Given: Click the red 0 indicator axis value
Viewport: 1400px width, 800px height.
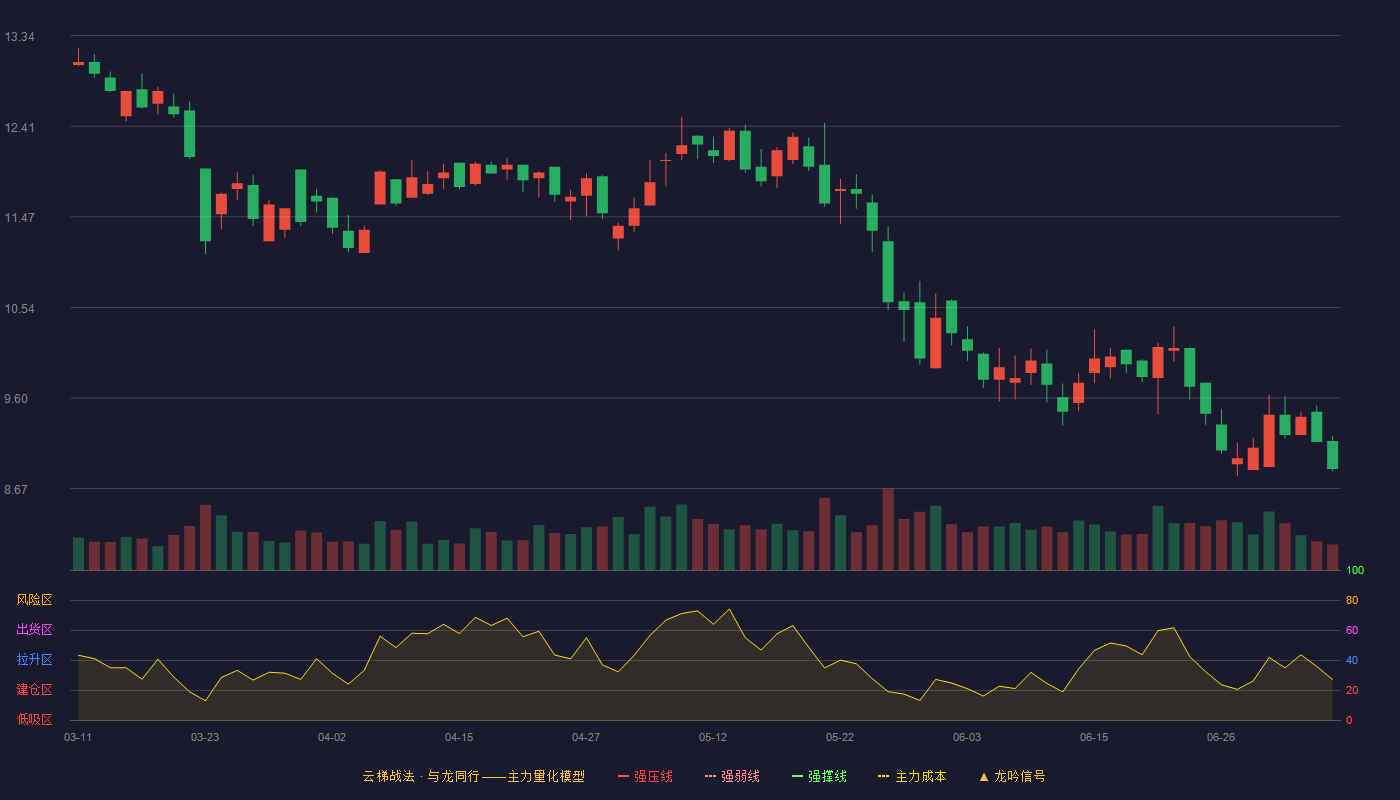Looking at the screenshot, I should pos(1349,721).
